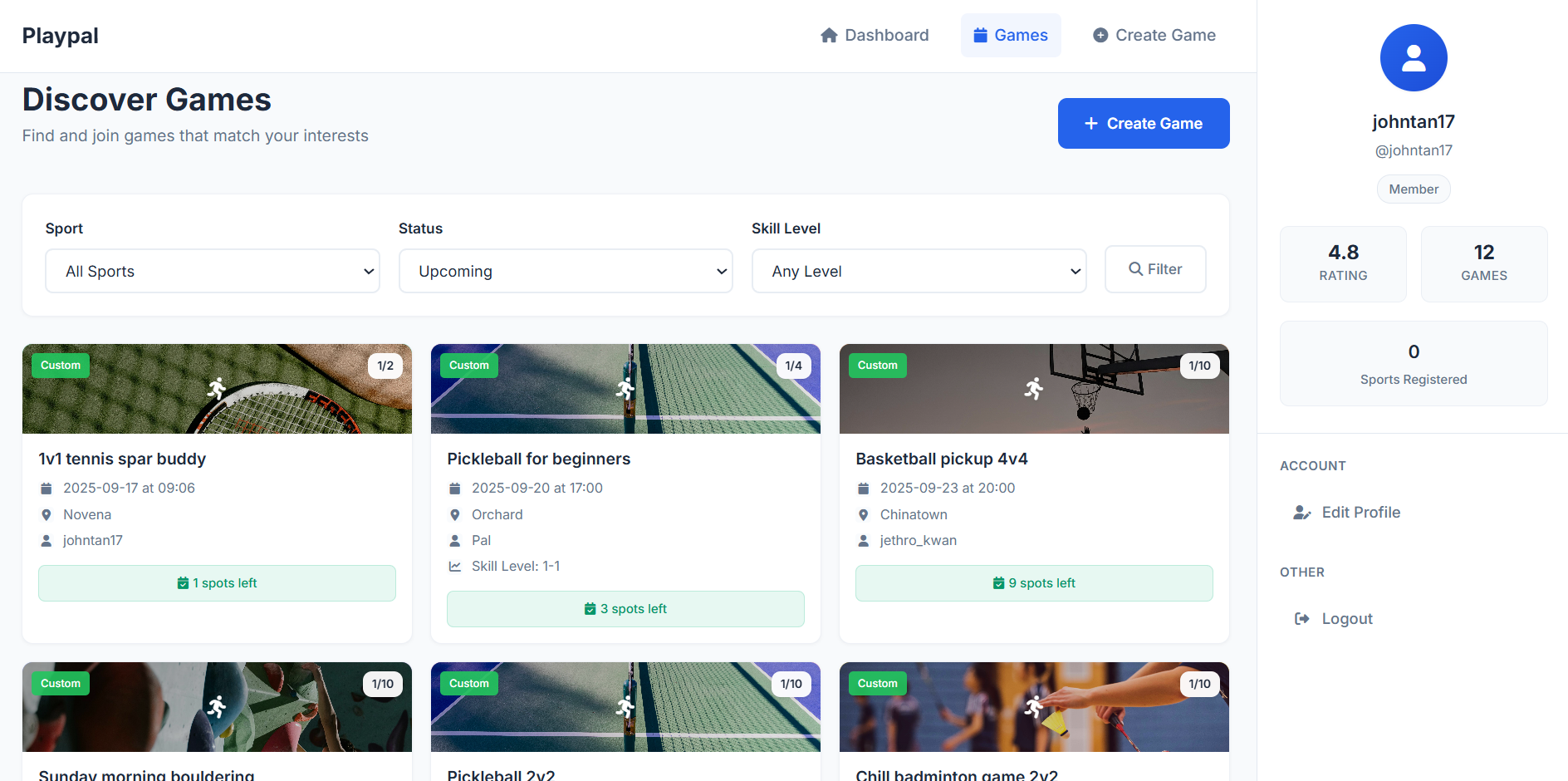
Task: Click the 4.8 Rating stat box
Action: (1343, 263)
